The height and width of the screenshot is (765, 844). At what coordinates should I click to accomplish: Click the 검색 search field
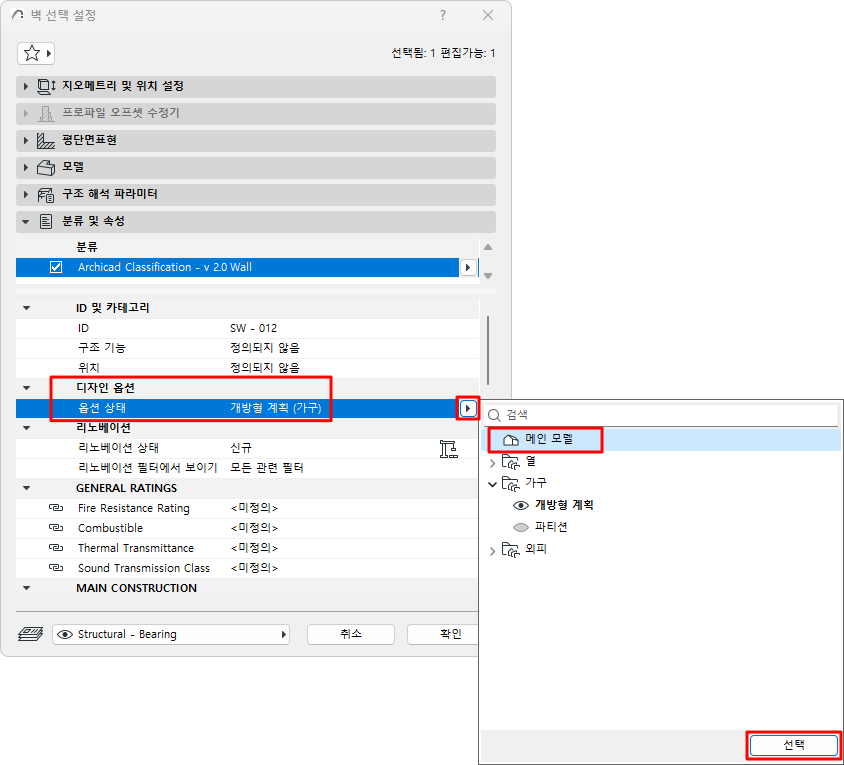tap(662, 415)
